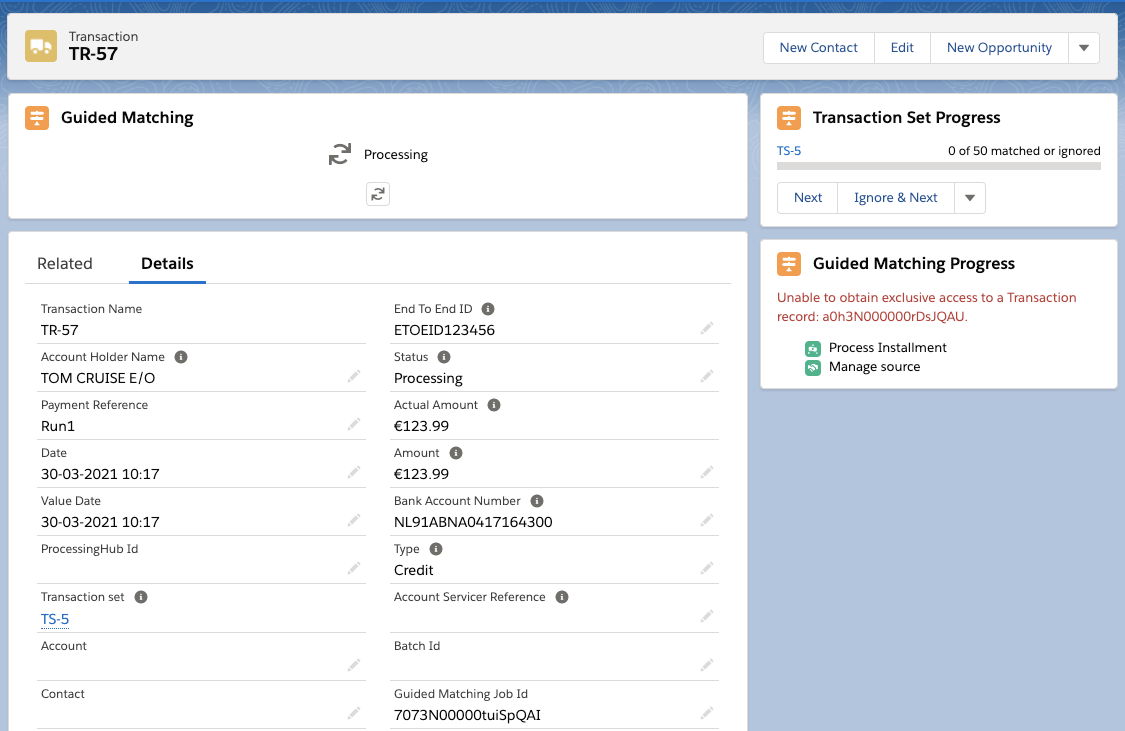
Task: Click the Manage source icon
Action: (x=813, y=367)
